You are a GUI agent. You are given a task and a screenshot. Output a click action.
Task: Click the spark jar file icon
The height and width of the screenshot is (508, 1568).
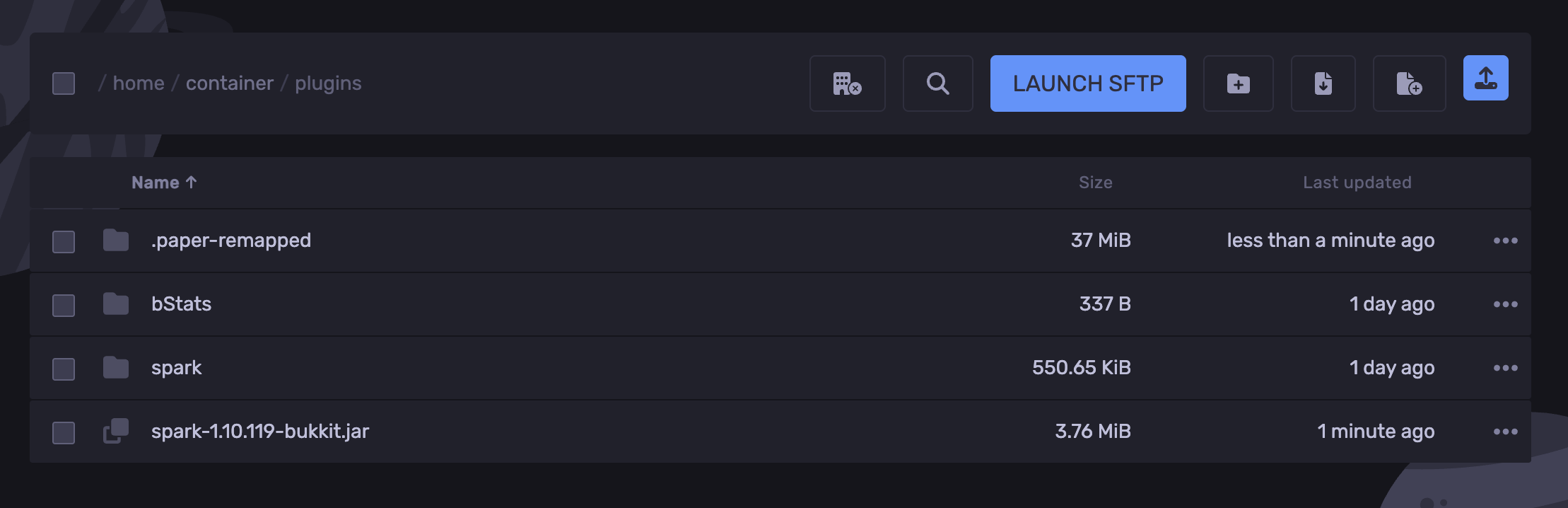tap(116, 431)
